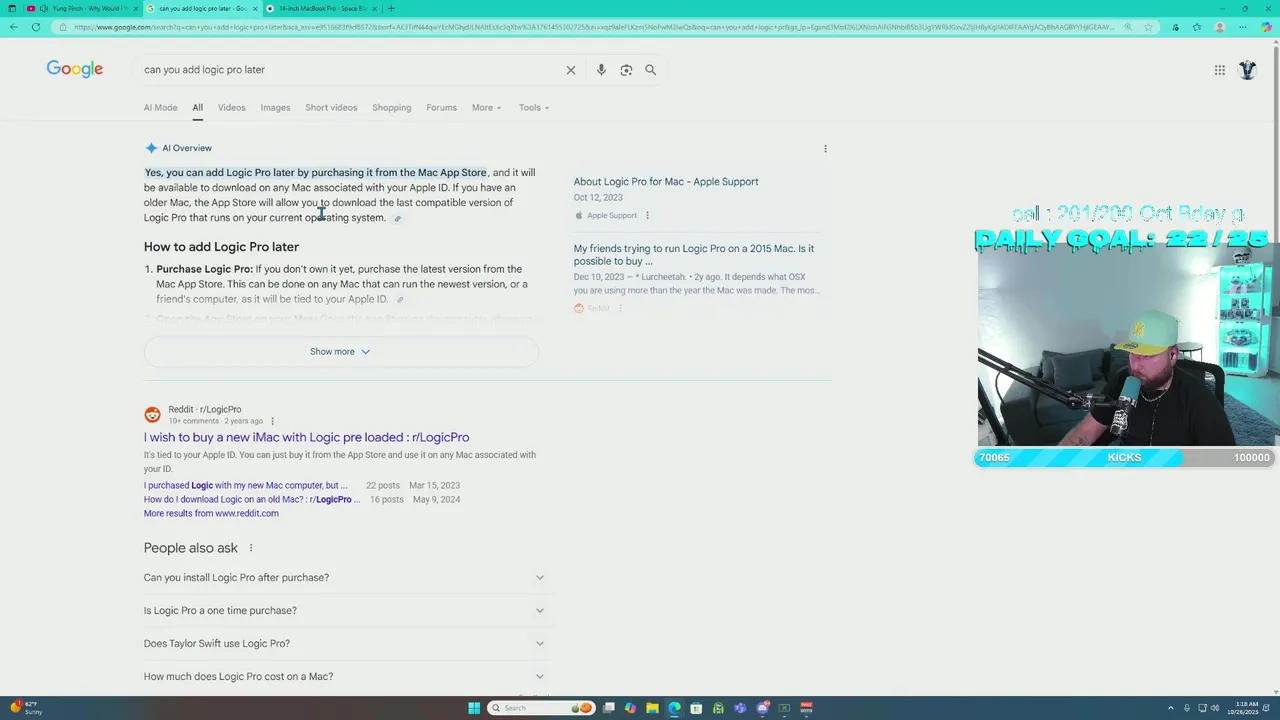The width and height of the screenshot is (1280, 720).
Task: Switch to Shopping results tab
Action: pyautogui.click(x=392, y=108)
